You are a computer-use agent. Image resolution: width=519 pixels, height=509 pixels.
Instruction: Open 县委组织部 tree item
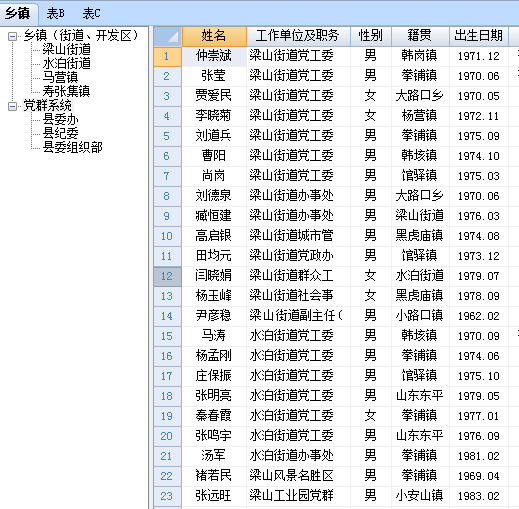click(73, 147)
